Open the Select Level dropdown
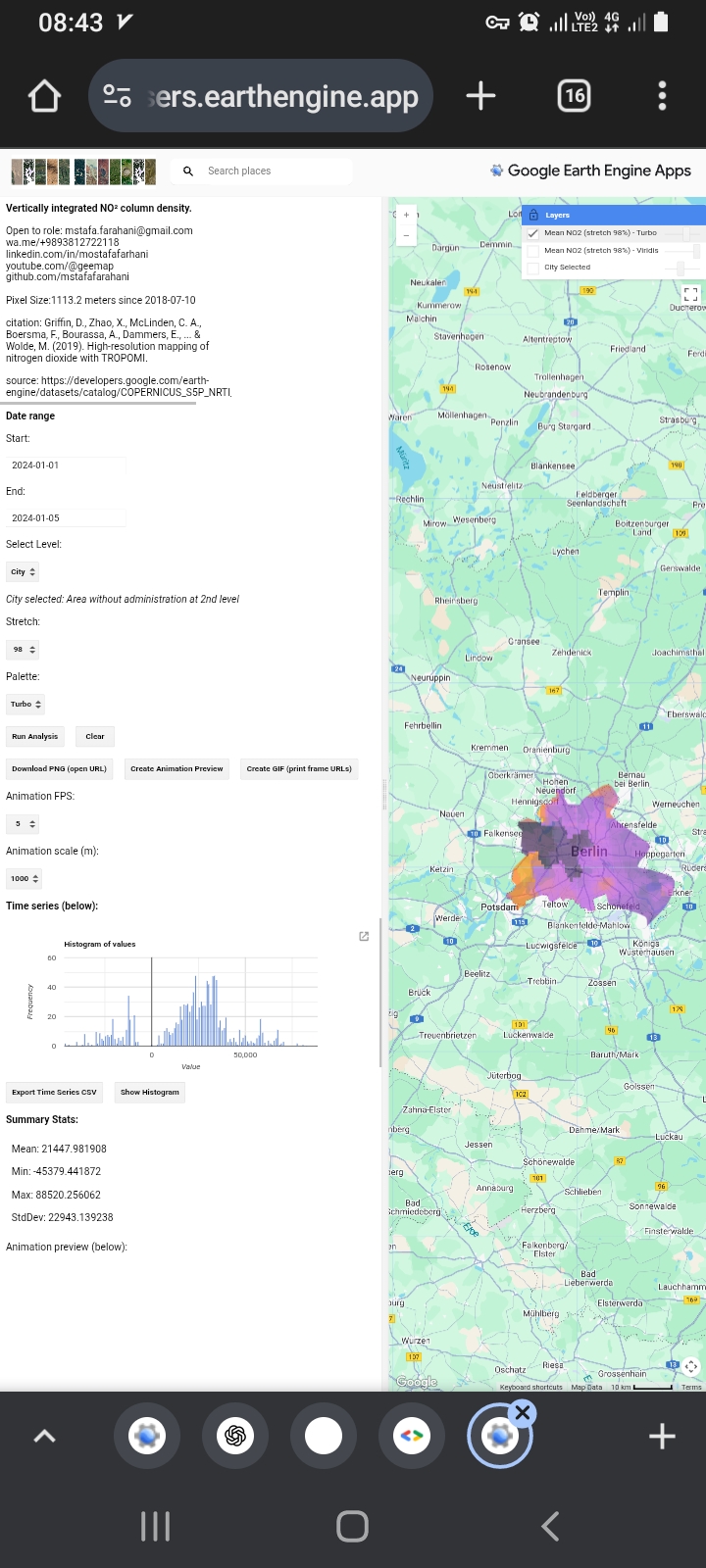Image resolution: width=706 pixels, height=1568 pixels. click(x=23, y=572)
